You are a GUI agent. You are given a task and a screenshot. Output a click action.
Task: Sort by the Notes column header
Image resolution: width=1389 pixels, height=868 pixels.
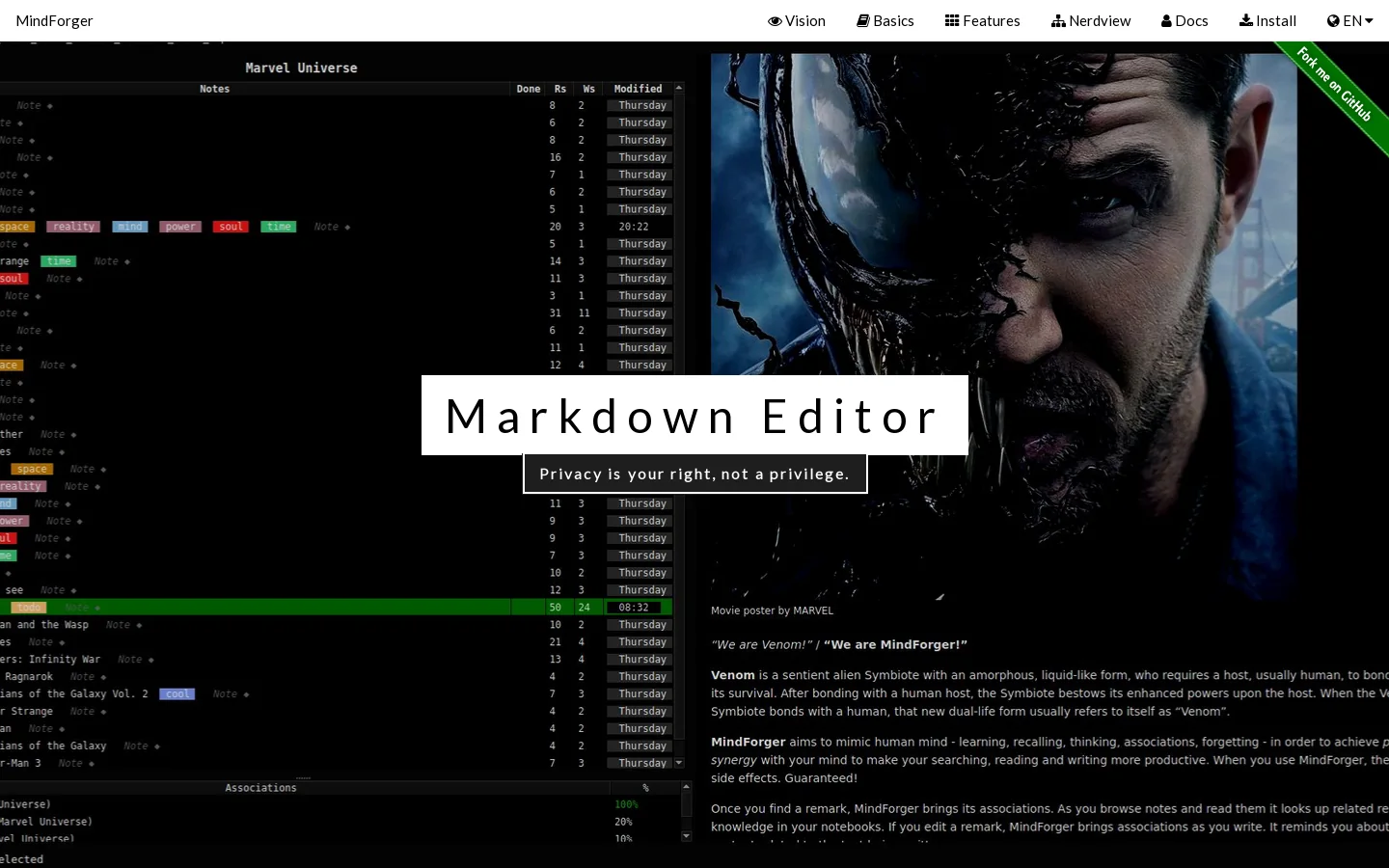tap(214, 89)
